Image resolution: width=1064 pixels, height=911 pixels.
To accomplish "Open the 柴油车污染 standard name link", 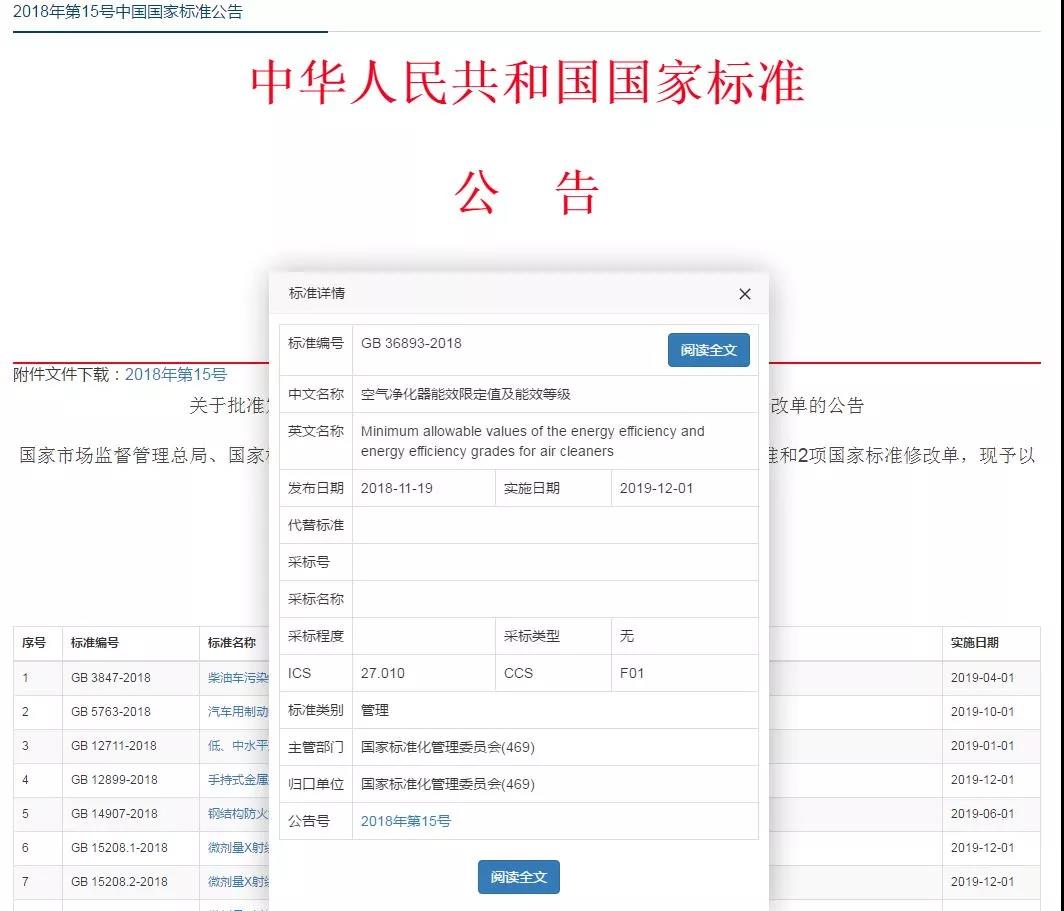I will 238,677.
